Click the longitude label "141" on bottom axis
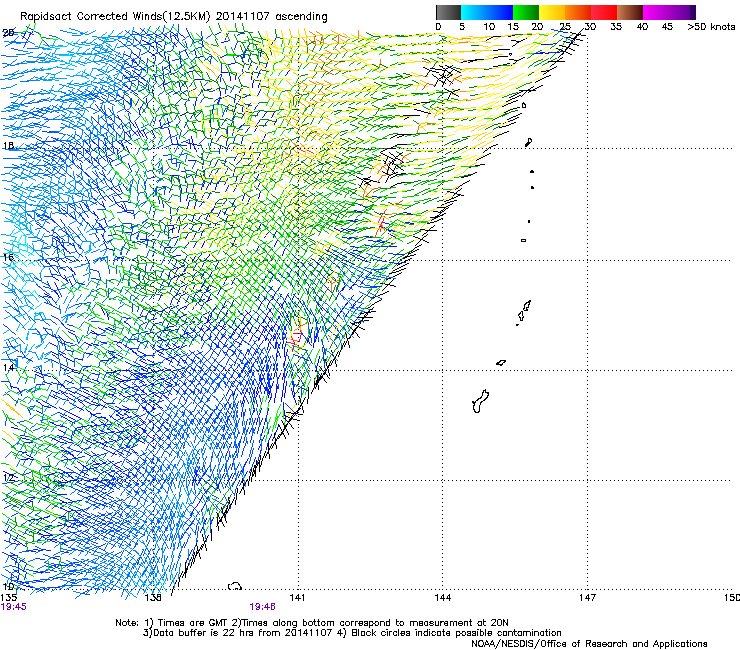The image size is (740, 650). (297, 598)
